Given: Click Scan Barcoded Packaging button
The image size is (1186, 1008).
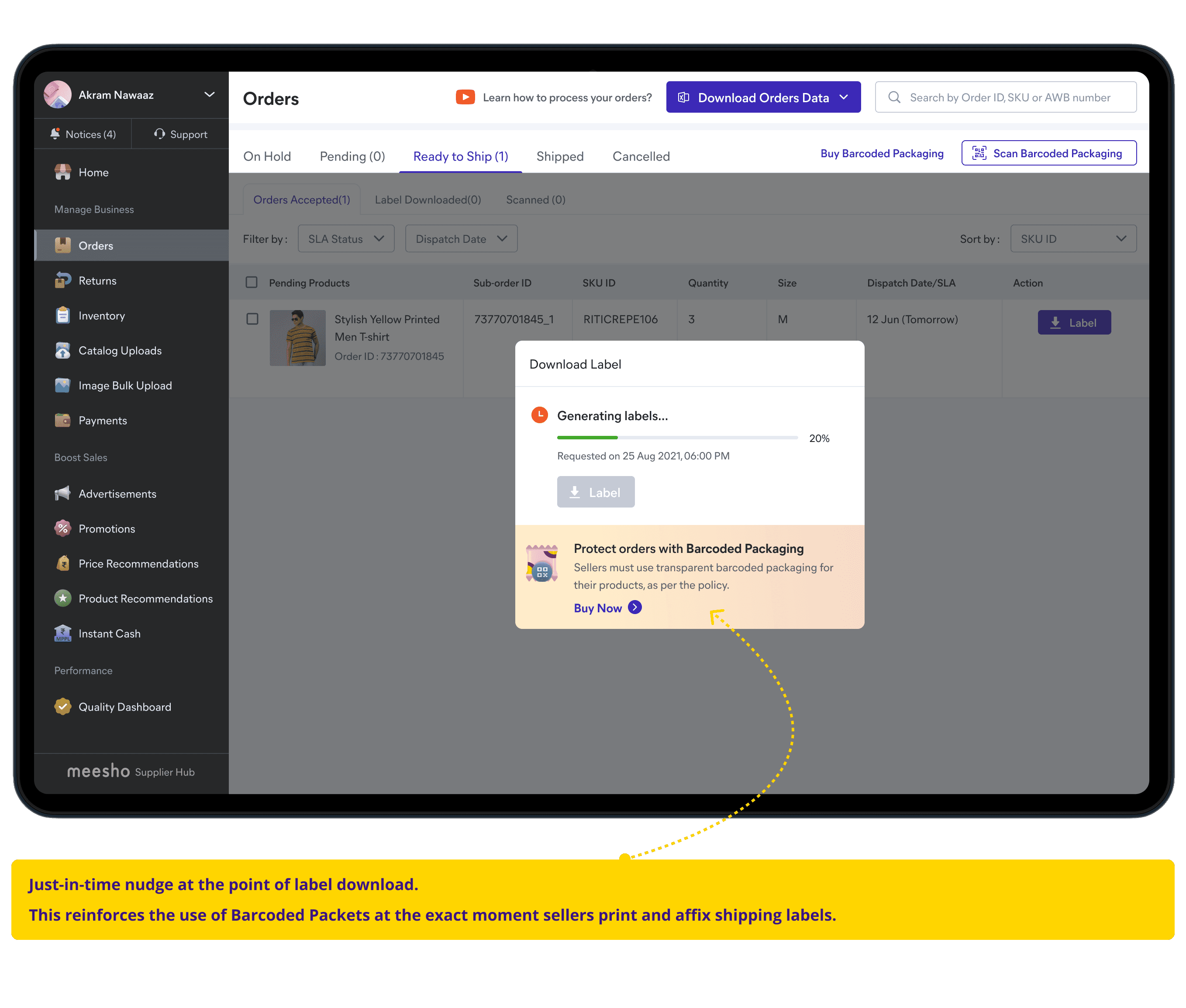Looking at the screenshot, I should [1048, 153].
